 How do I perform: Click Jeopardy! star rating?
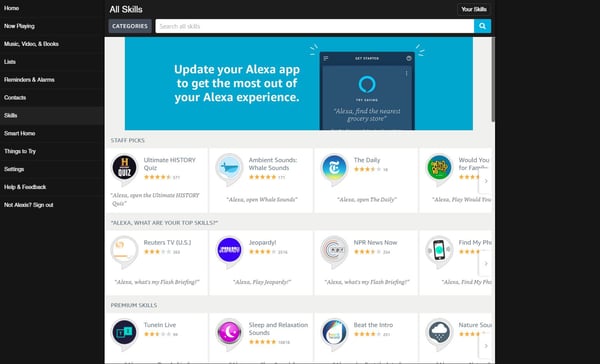(x=262, y=252)
